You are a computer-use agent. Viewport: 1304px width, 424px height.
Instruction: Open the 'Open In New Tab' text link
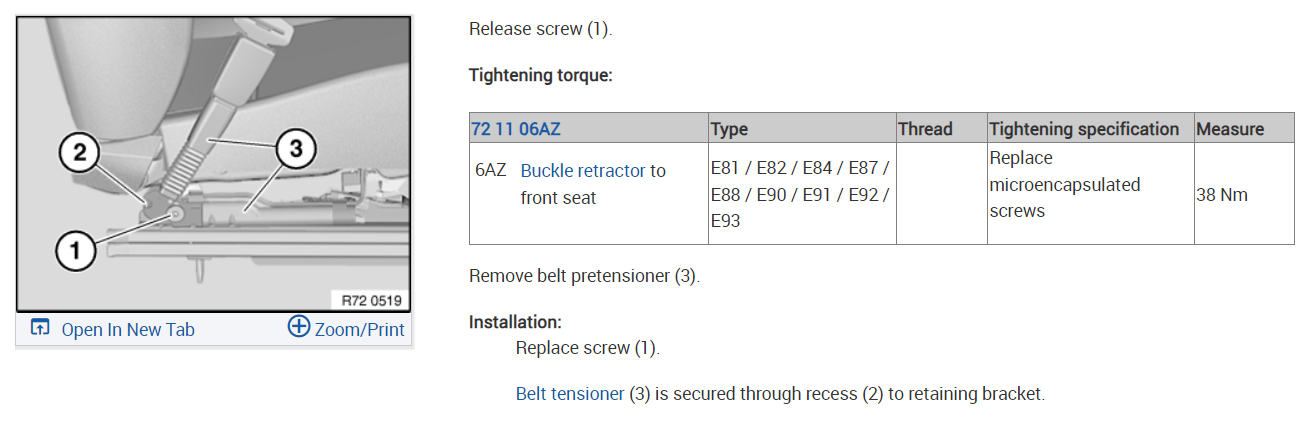(128, 330)
